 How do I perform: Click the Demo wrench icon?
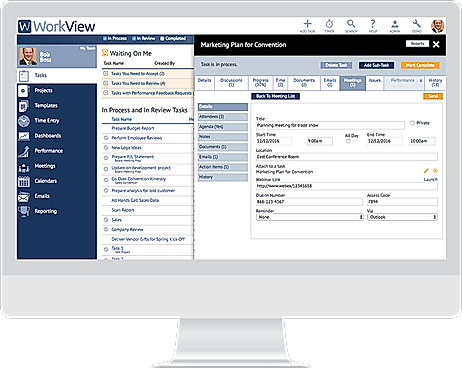tap(417, 24)
